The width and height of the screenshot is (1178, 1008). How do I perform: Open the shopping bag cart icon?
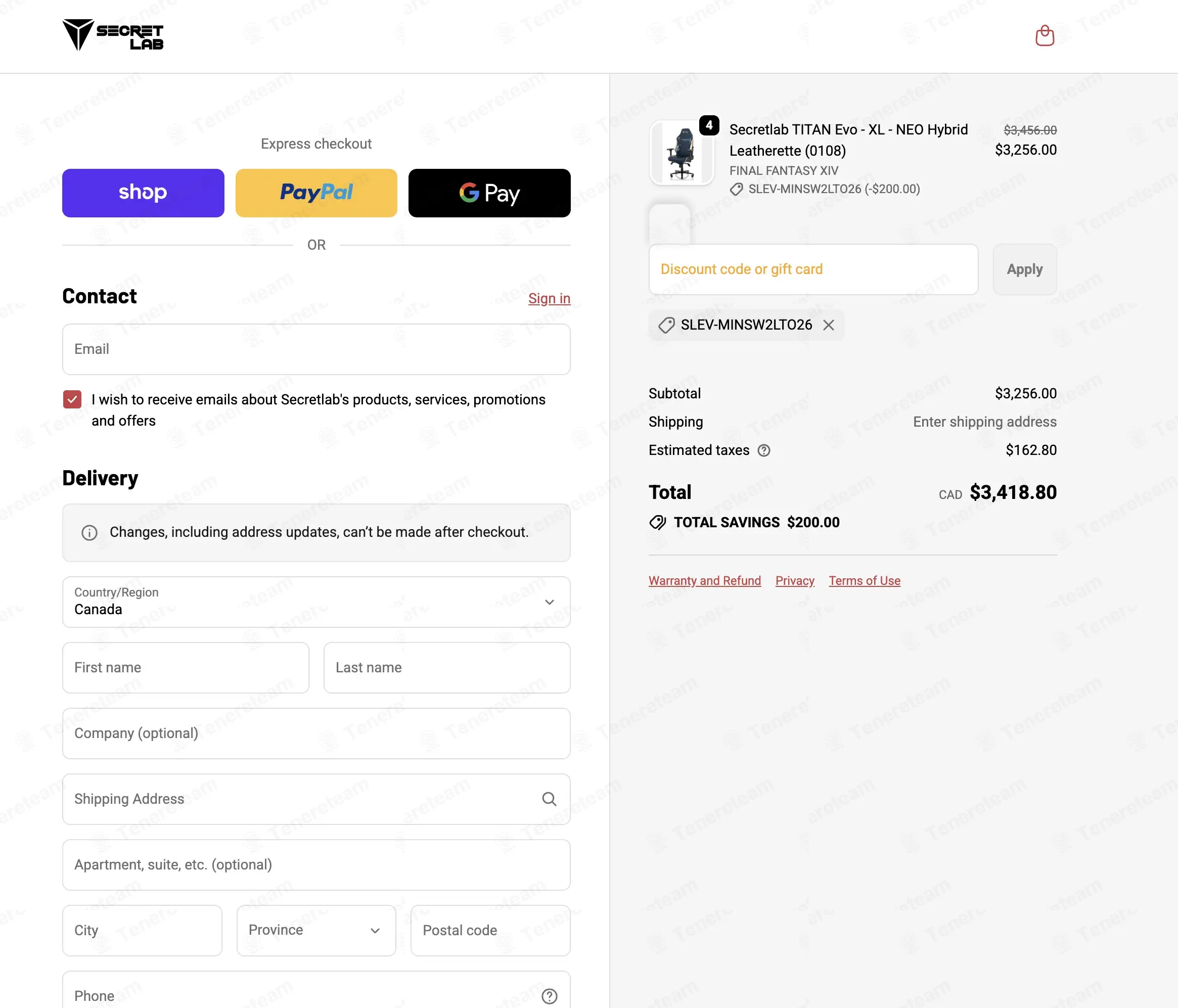coord(1045,36)
